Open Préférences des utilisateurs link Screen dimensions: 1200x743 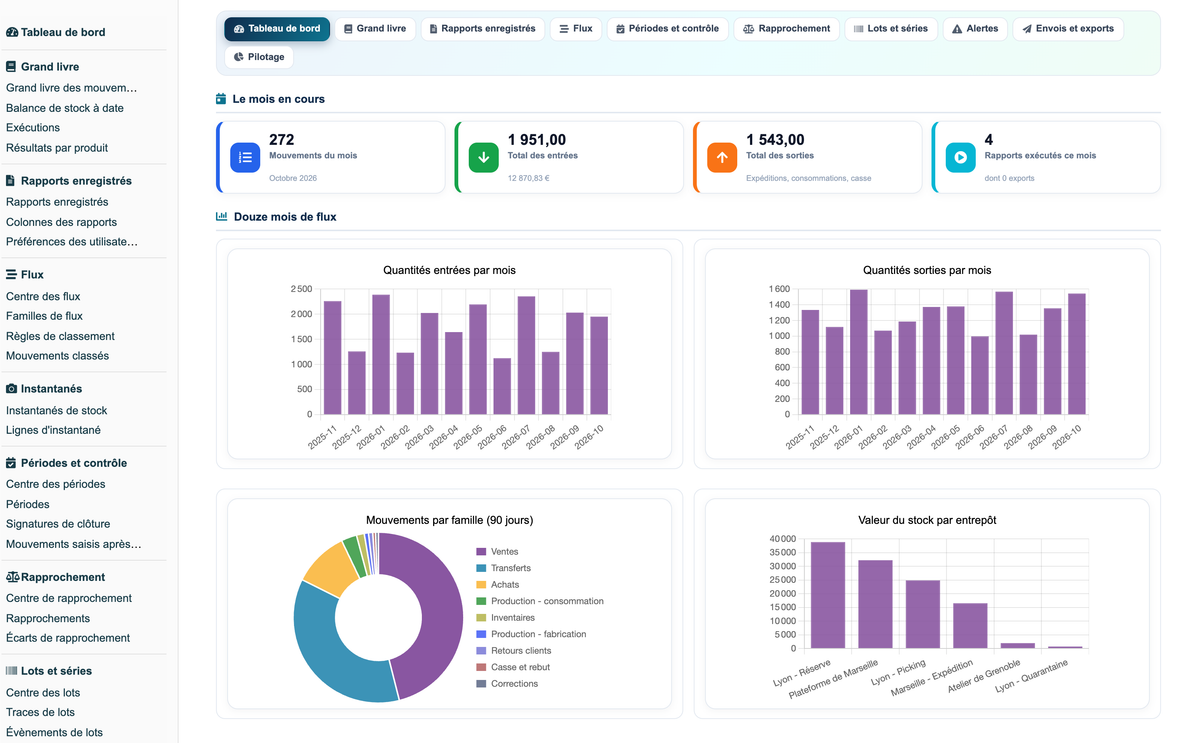pos(72,242)
